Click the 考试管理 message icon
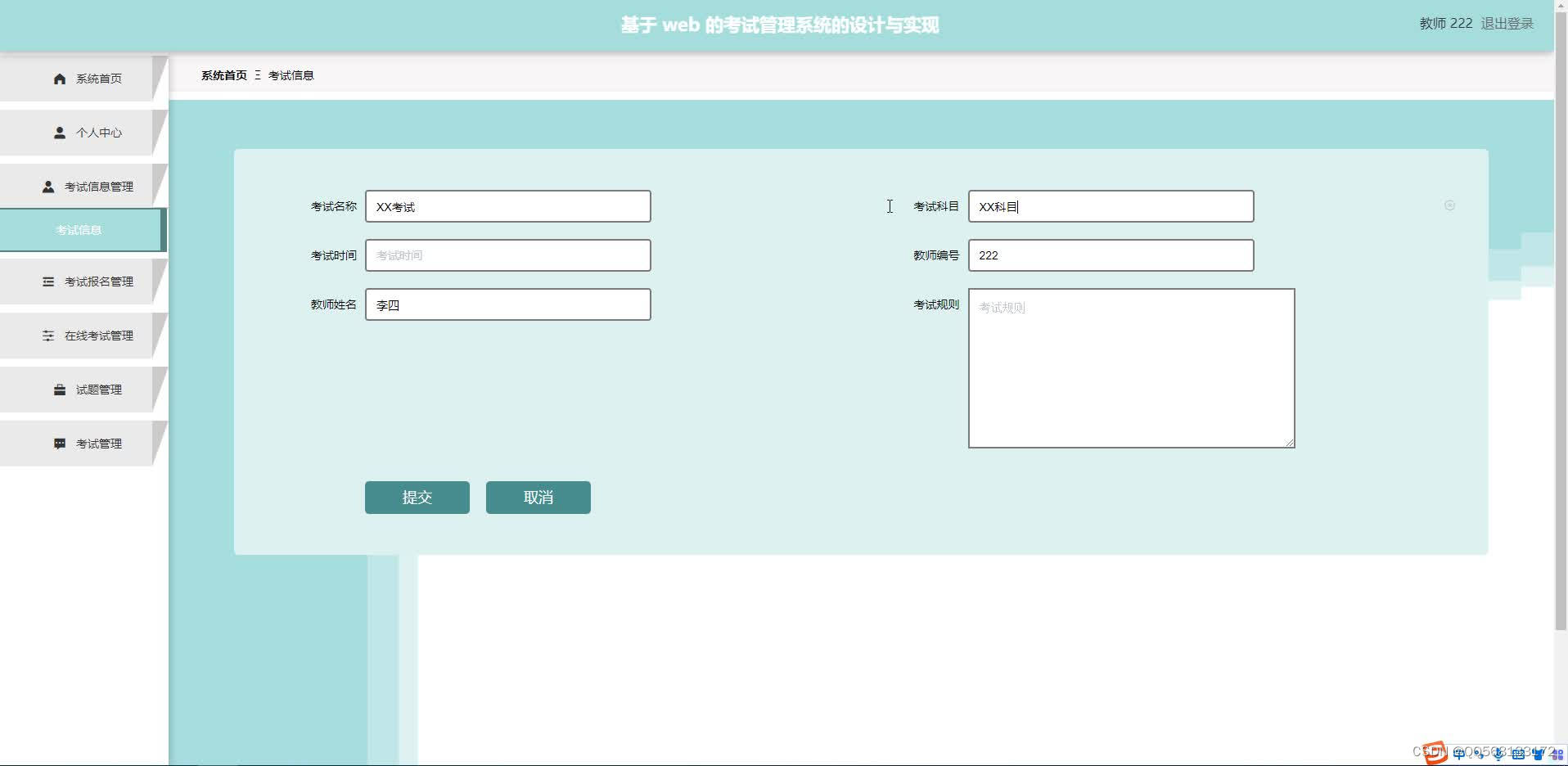Image resolution: width=1568 pixels, height=766 pixels. pos(59,443)
